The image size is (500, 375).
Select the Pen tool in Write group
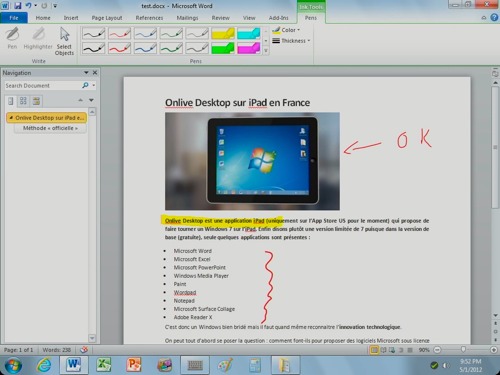12,39
